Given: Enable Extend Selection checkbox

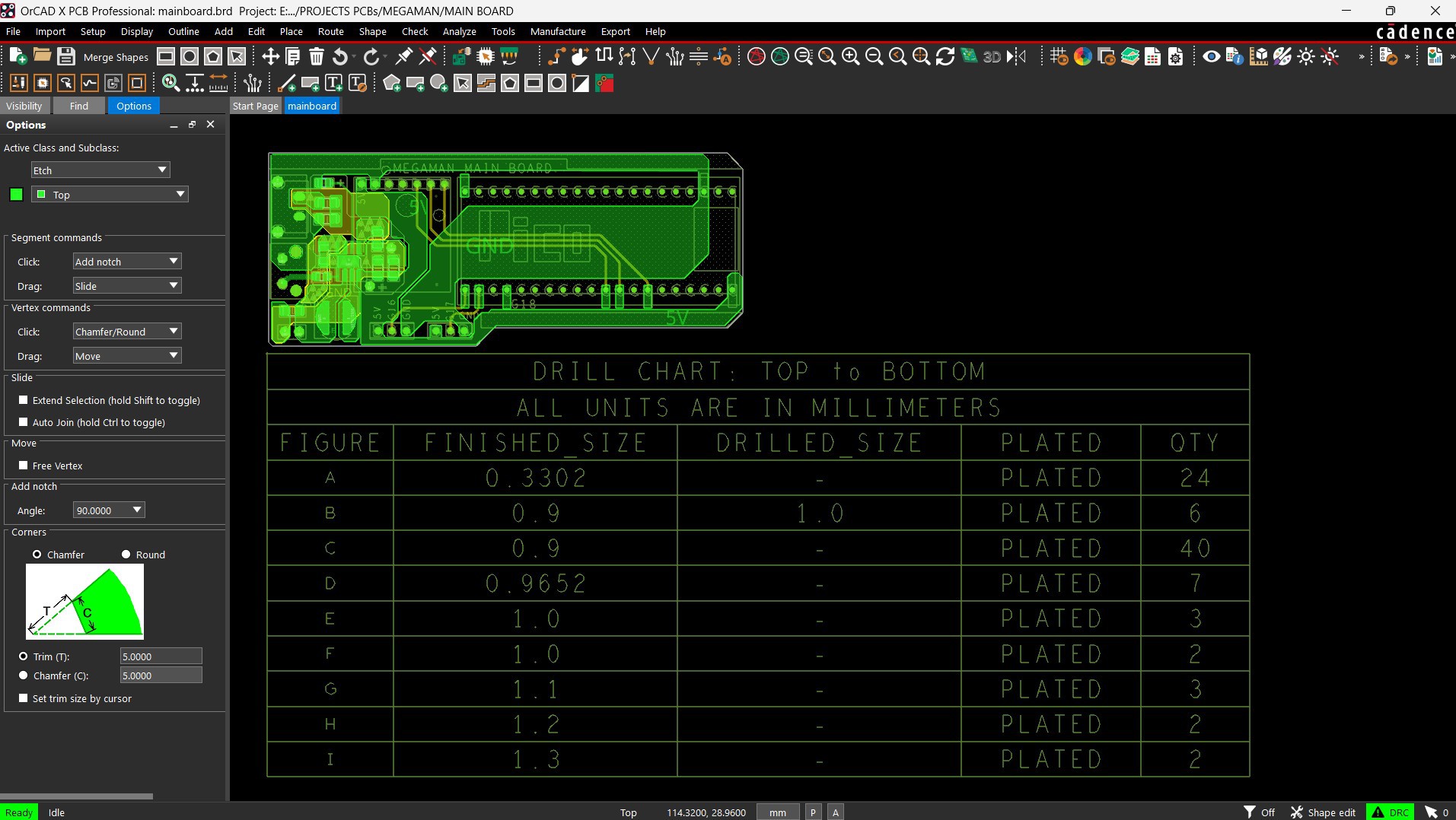Looking at the screenshot, I should click(x=24, y=400).
